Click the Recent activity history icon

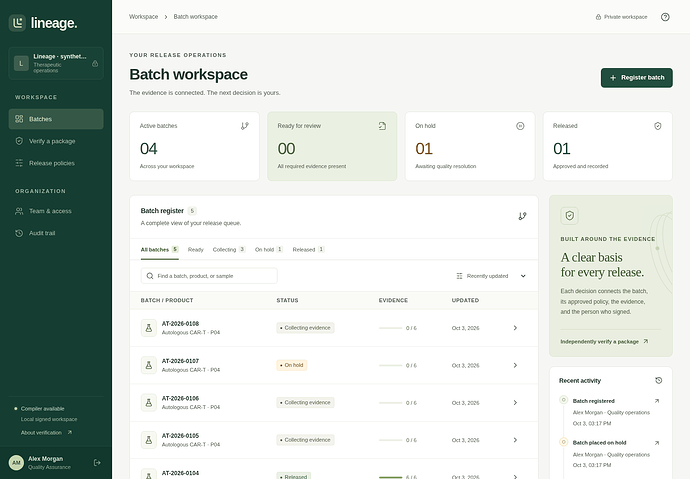(x=659, y=381)
